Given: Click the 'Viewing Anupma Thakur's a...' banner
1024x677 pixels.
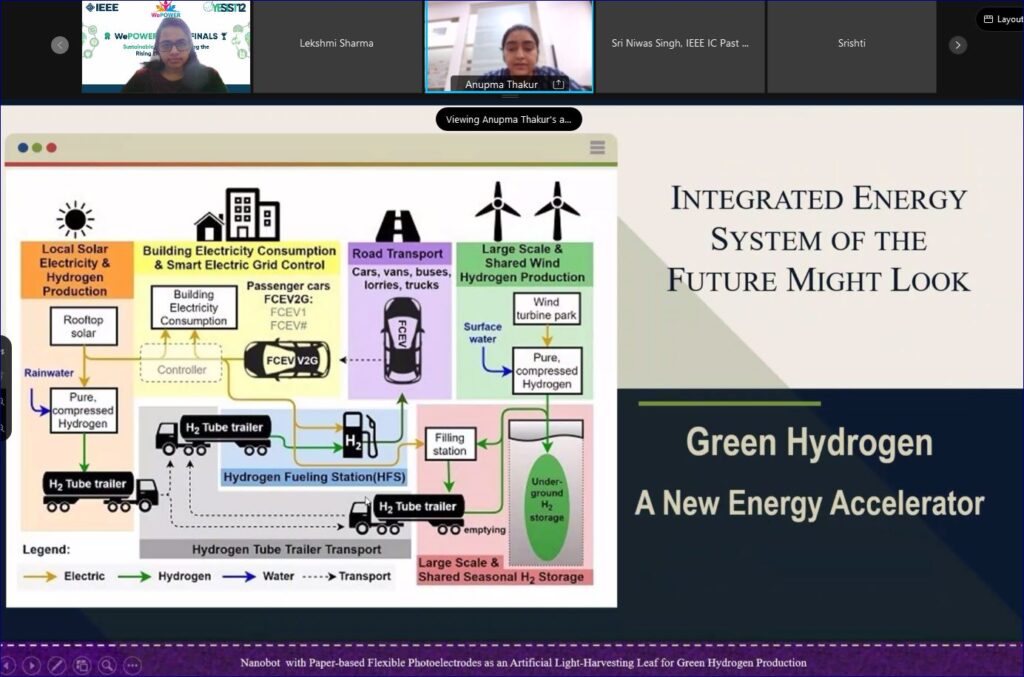Looking at the screenshot, I should coord(509,119).
